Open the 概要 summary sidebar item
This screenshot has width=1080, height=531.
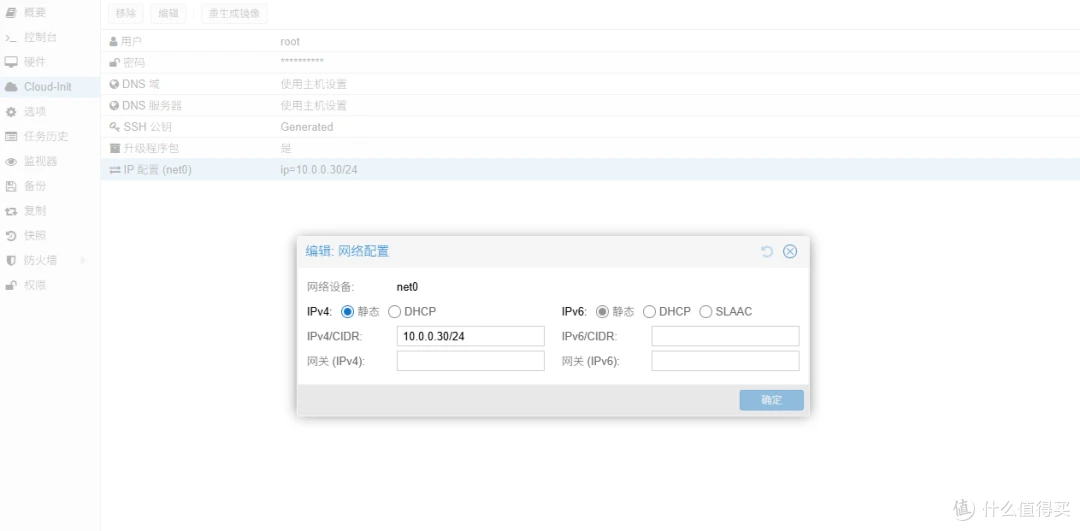click(50, 12)
